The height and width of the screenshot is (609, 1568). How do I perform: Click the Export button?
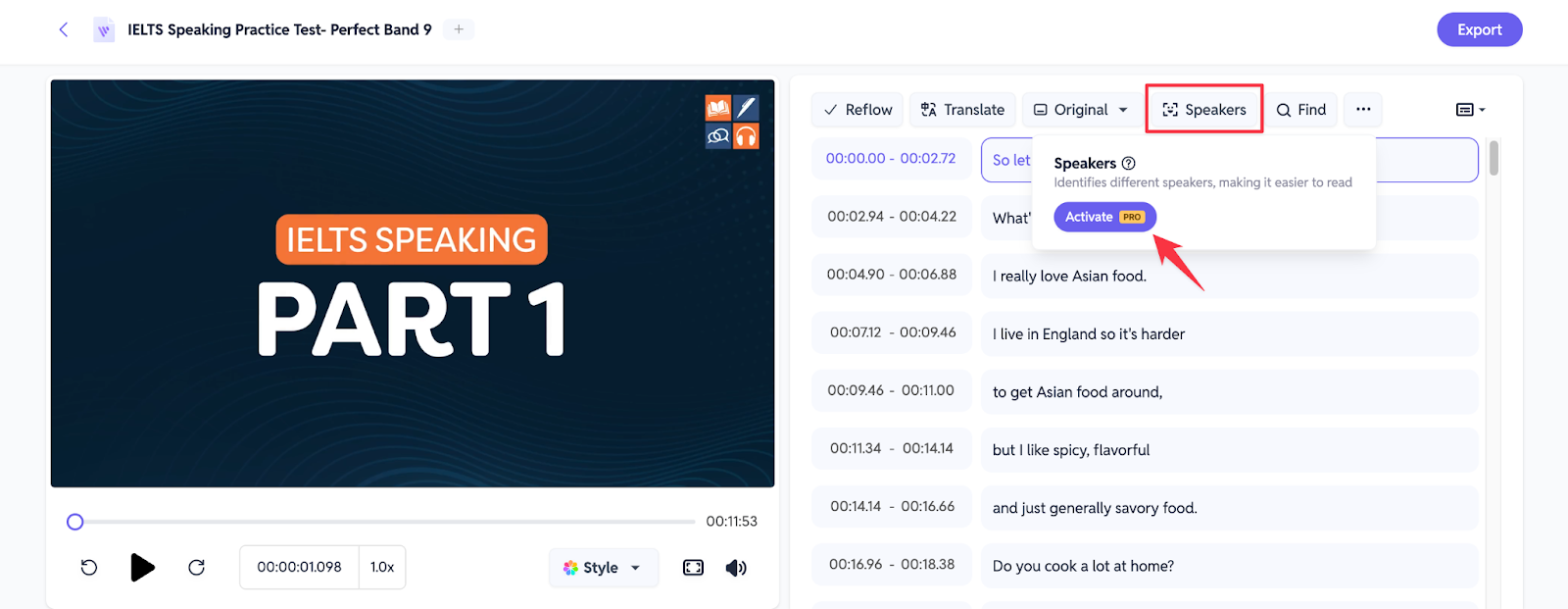(1479, 29)
